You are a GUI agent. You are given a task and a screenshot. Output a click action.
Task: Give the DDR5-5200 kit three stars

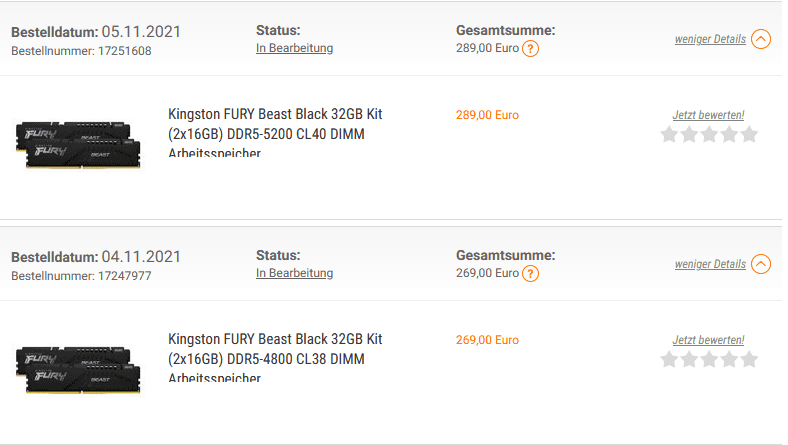709,134
